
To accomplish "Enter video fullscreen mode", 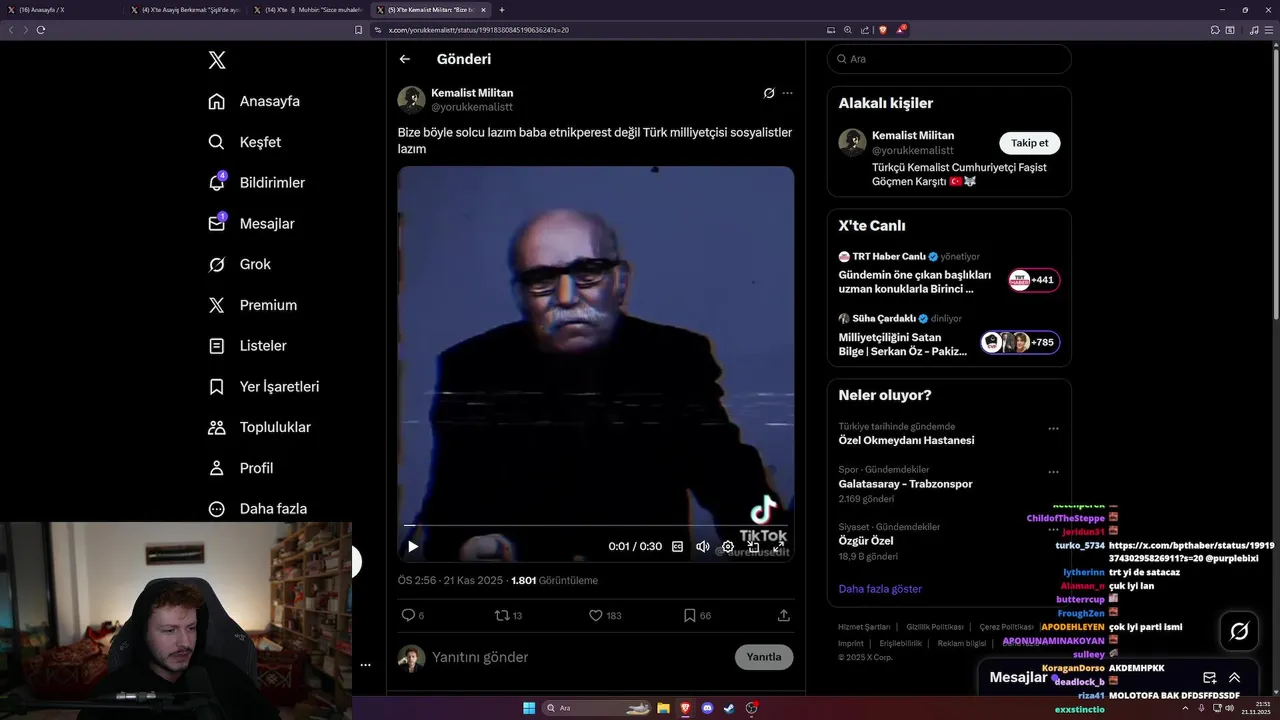I will click(x=780, y=546).
